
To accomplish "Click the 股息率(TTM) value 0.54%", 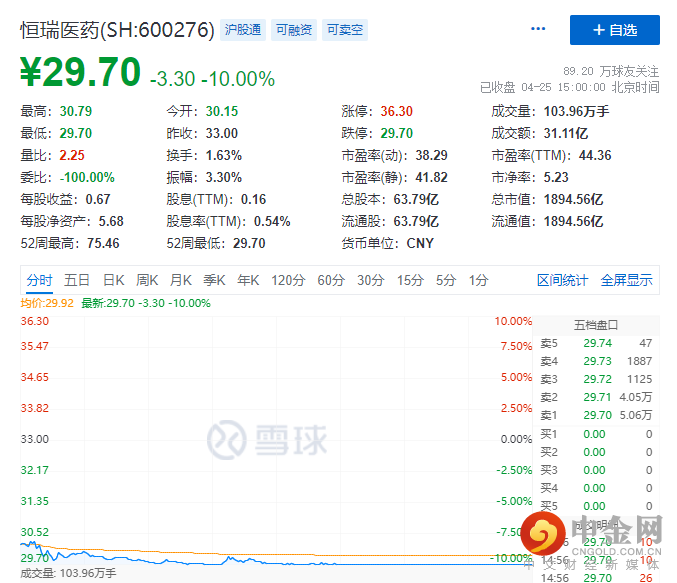I will point(272,222).
